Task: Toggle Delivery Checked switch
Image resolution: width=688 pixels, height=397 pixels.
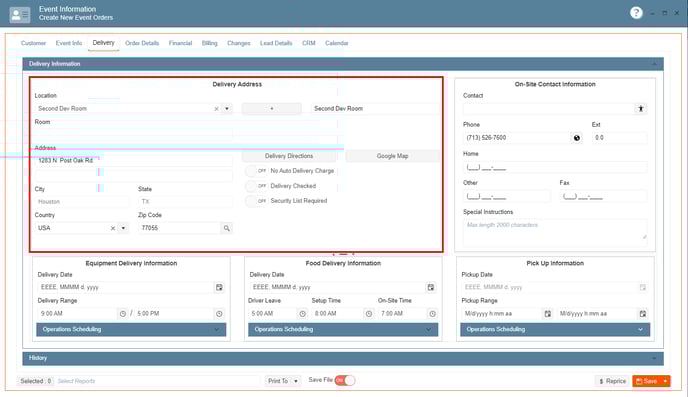Action: point(256,186)
